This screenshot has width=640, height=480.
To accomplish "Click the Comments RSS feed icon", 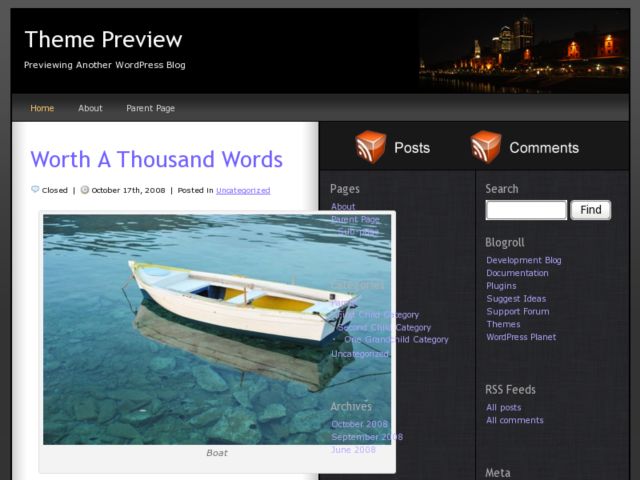I will click(x=486, y=147).
